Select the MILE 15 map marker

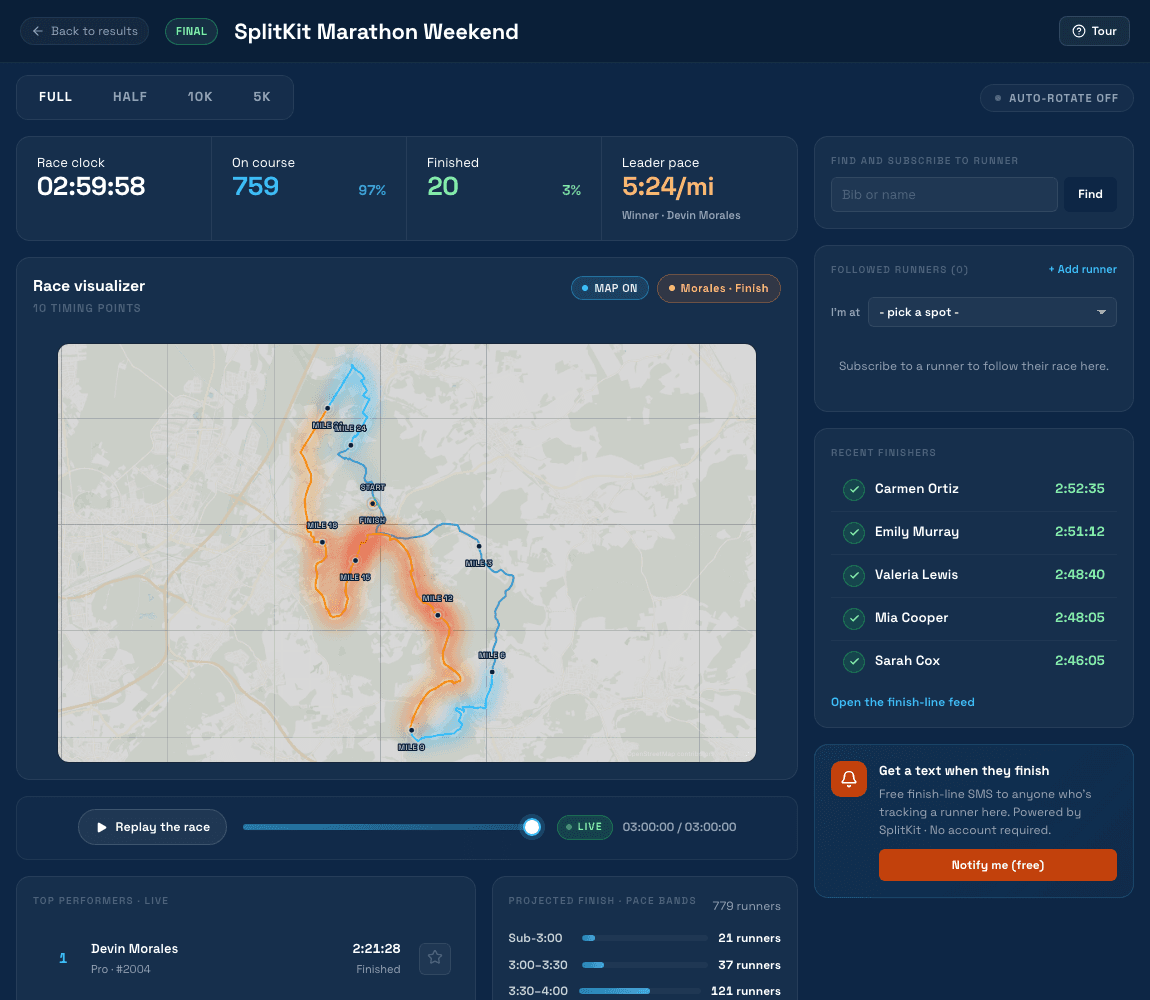[356, 561]
